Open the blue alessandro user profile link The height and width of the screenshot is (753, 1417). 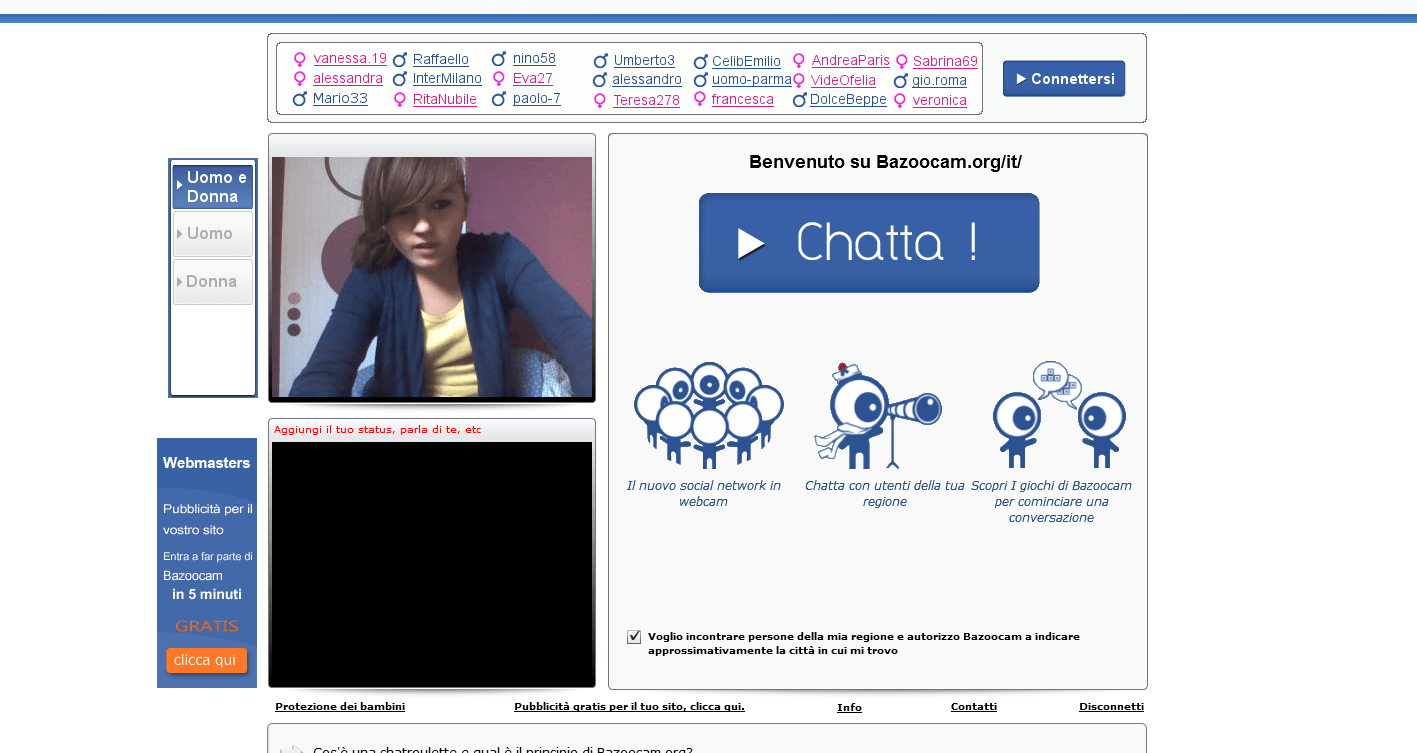tap(647, 80)
